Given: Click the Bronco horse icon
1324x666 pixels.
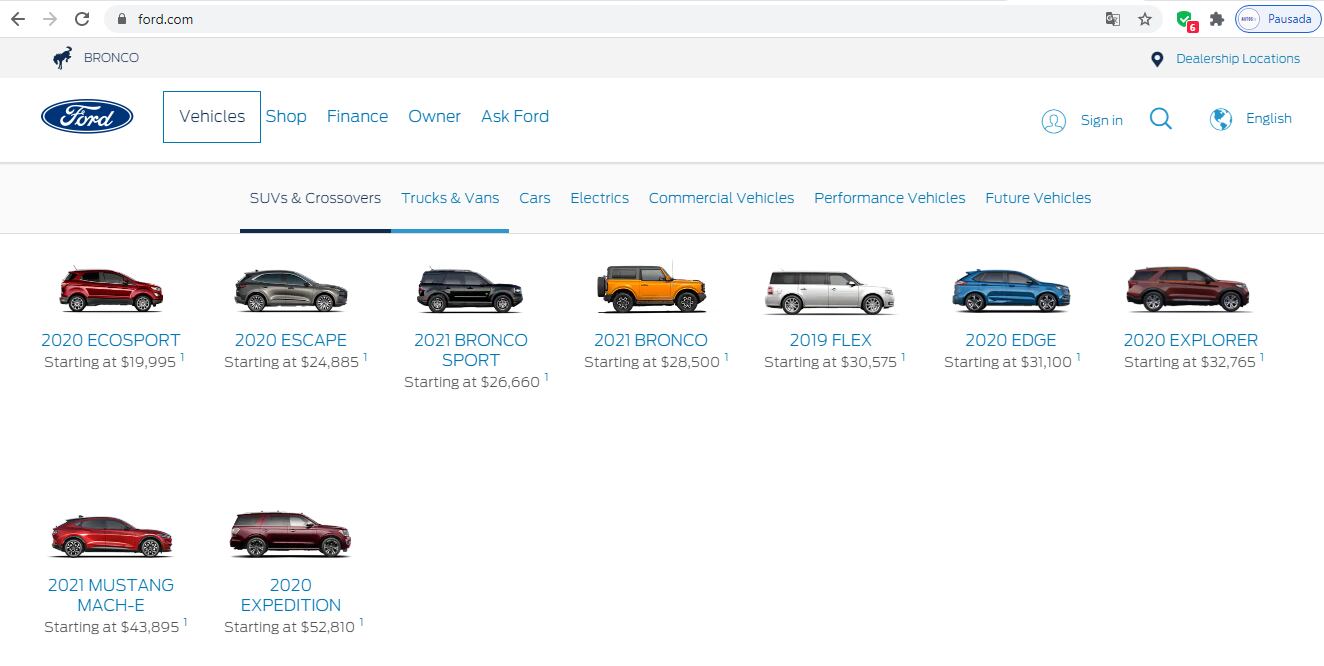Looking at the screenshot, I should coord(63,58).
